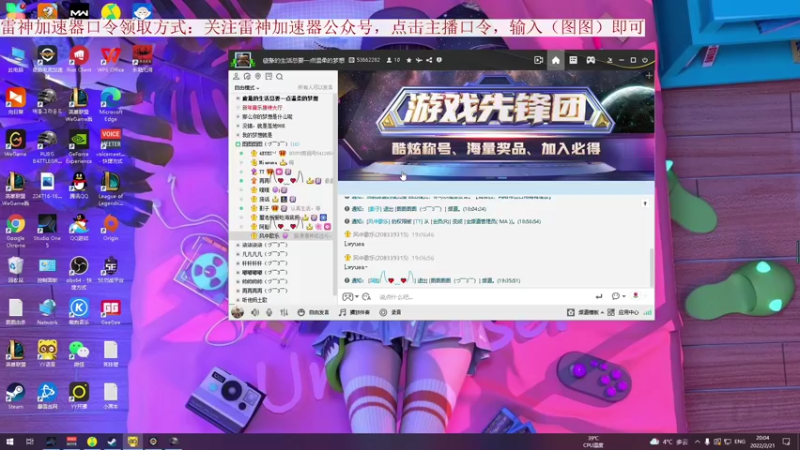This screenshot has width=800, height=450.
Task: Click the gift flower icon in chat bar
Action: point(636,296)
